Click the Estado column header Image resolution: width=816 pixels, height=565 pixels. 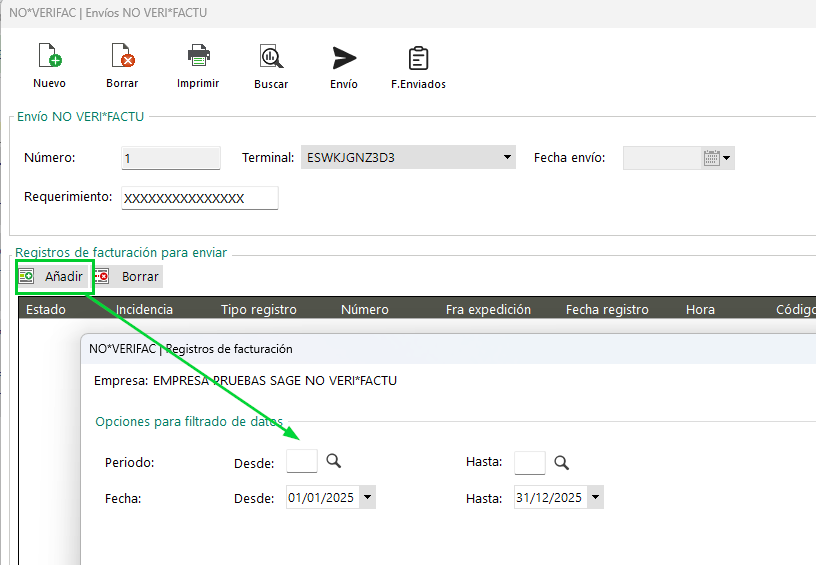coord(46,310)
